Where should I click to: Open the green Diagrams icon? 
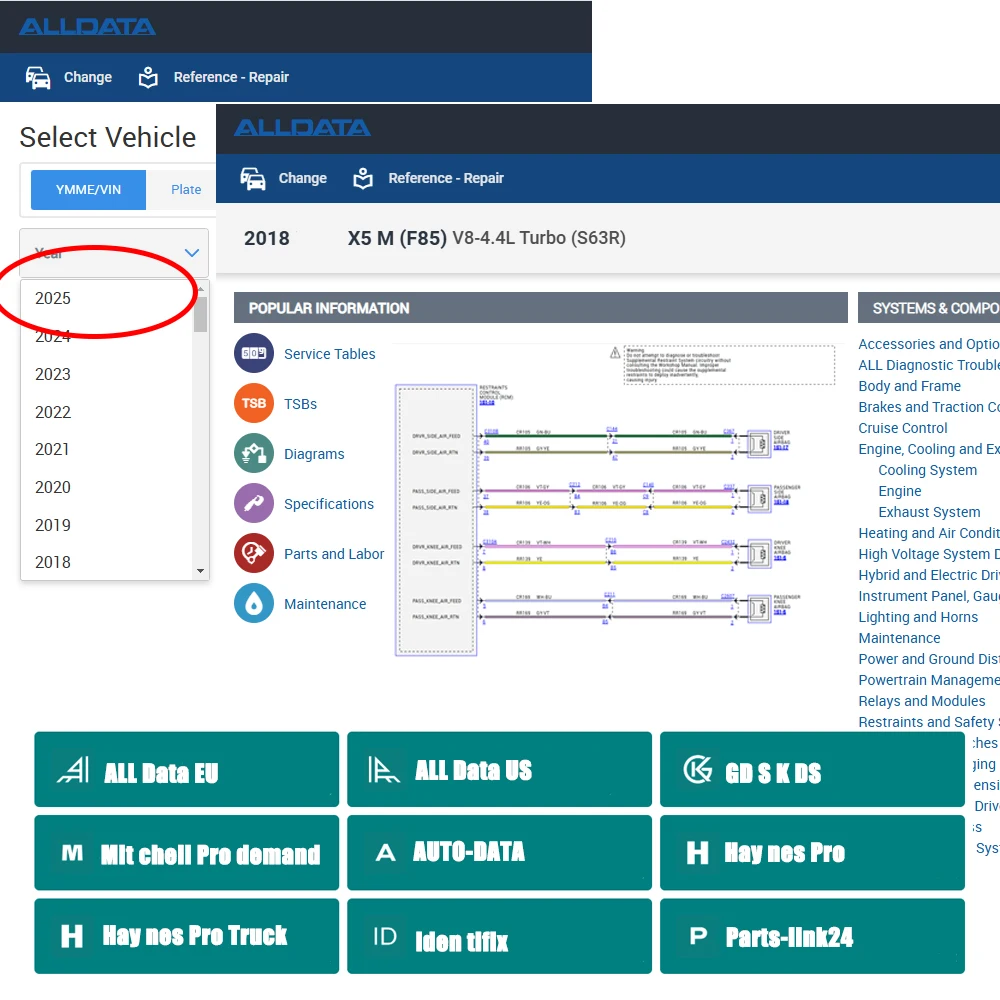(254, 453)
